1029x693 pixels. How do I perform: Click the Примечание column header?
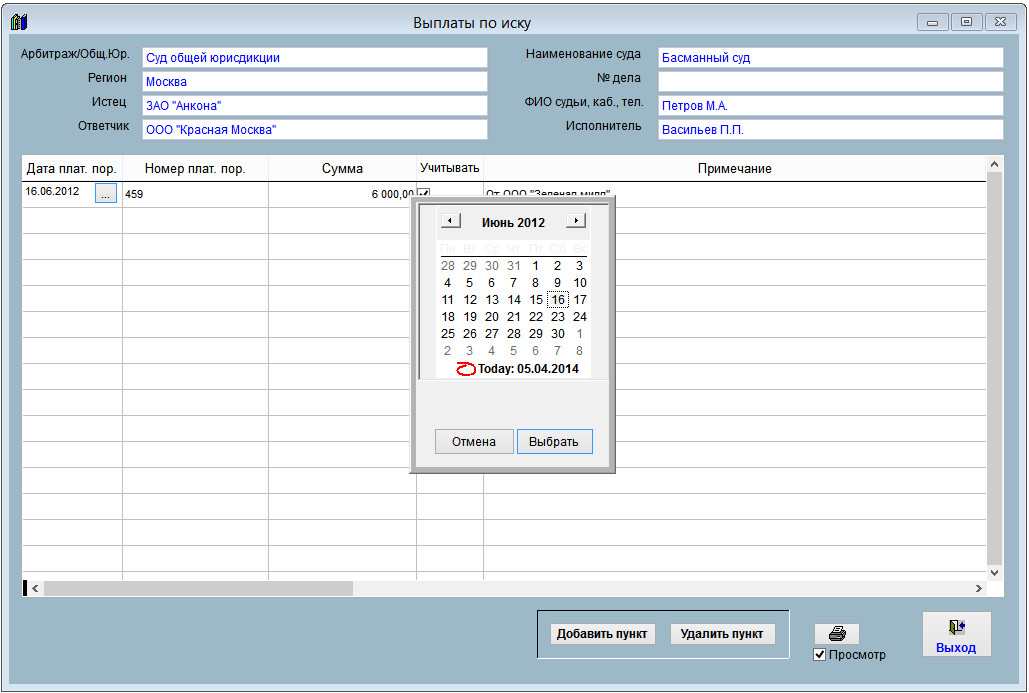[x=734, y=169]
